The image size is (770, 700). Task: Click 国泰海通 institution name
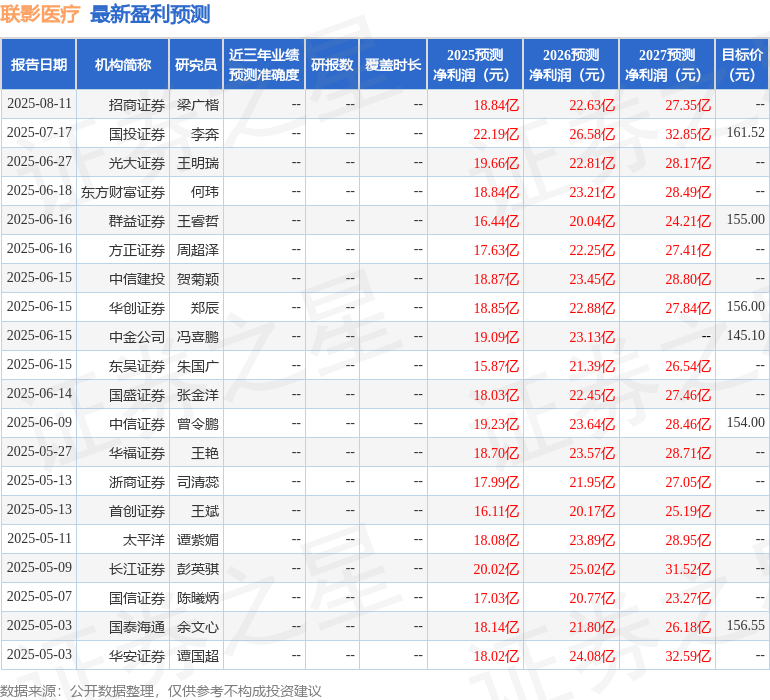[137, 627]
